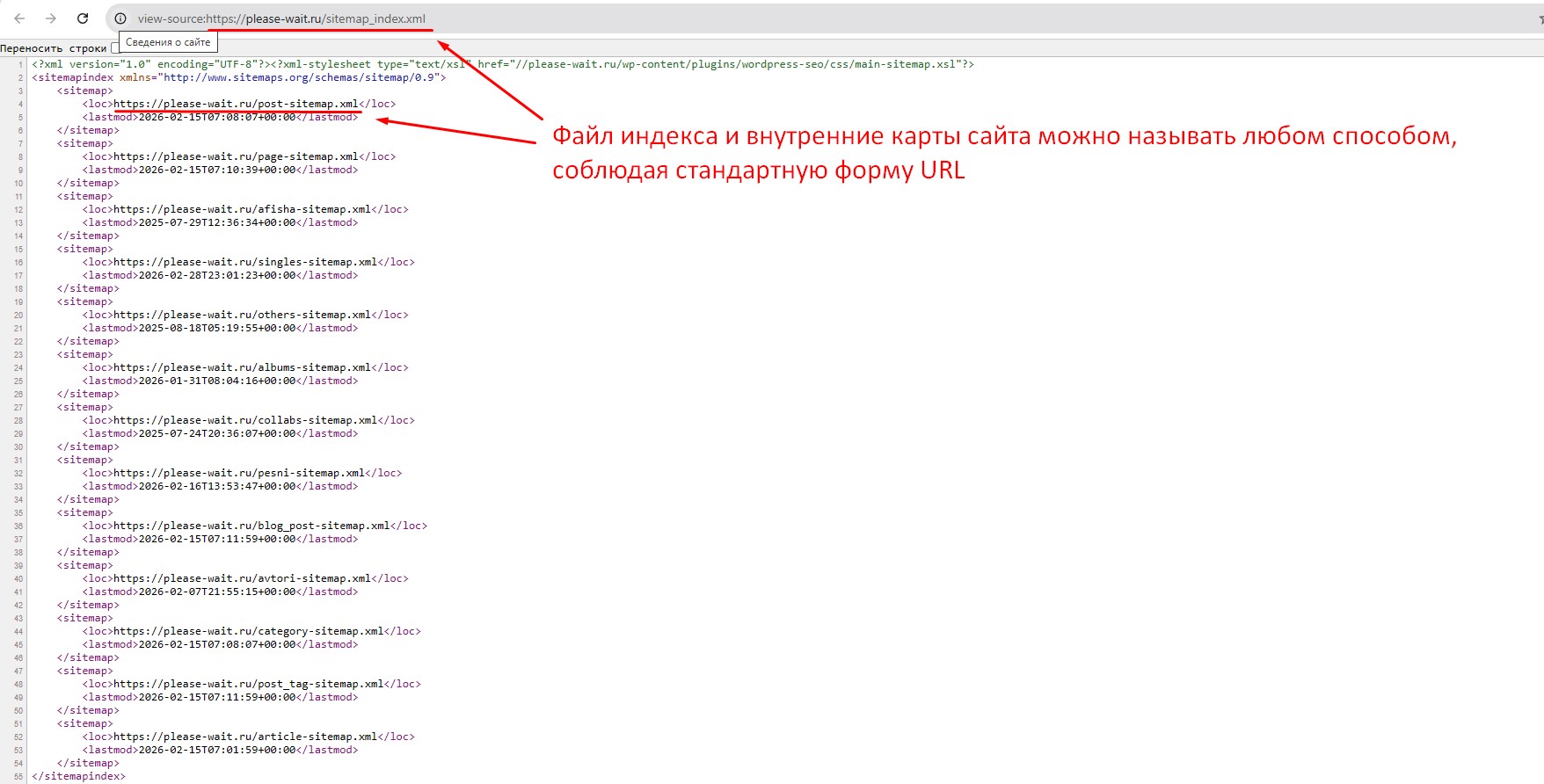Click line number 55 in the gutter

point(18,777)
